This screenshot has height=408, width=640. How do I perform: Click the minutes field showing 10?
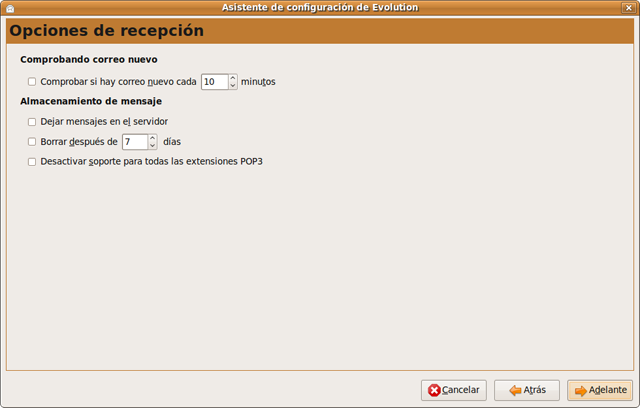point(213,82)
